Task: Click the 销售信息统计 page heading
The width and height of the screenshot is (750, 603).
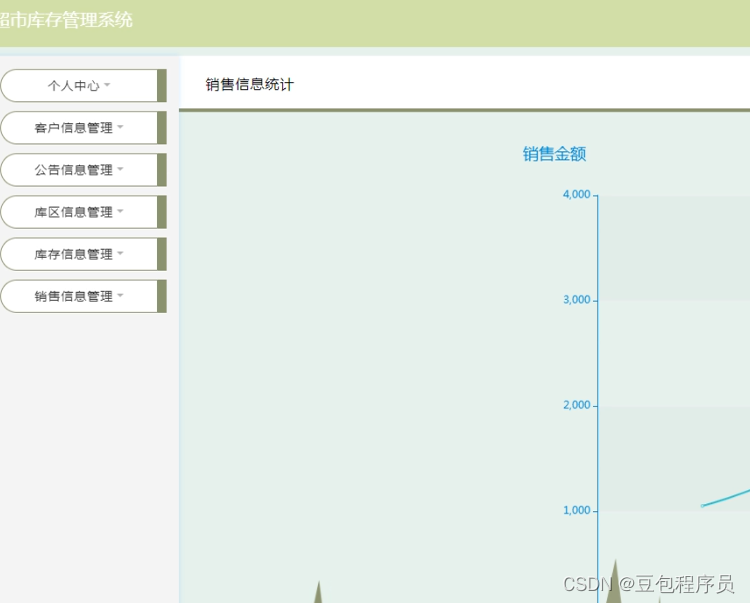Action: point(250,85)
